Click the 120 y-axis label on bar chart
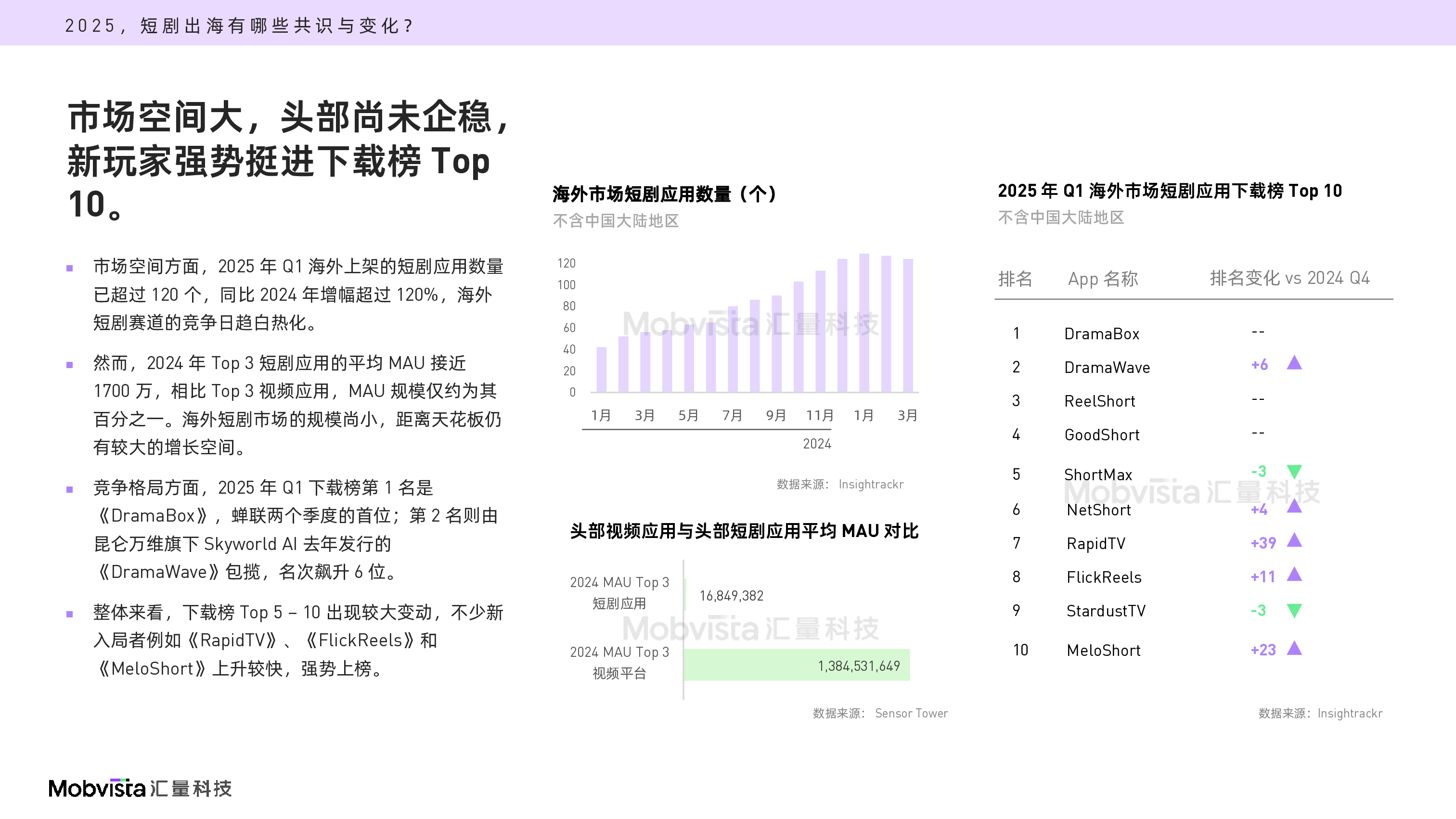 (x=567, y=263)
